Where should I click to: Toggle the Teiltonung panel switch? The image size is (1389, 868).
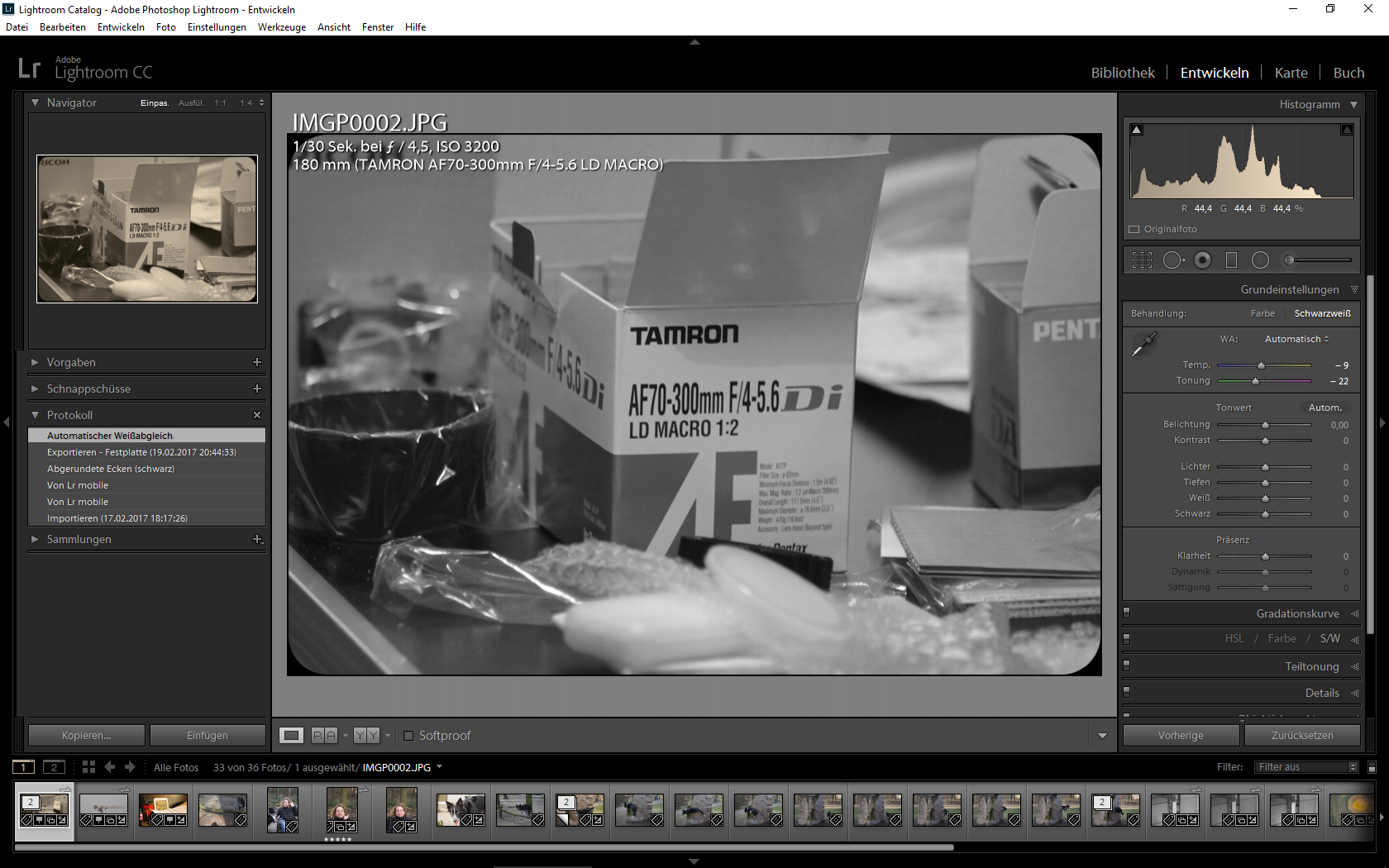[1127, 666]
